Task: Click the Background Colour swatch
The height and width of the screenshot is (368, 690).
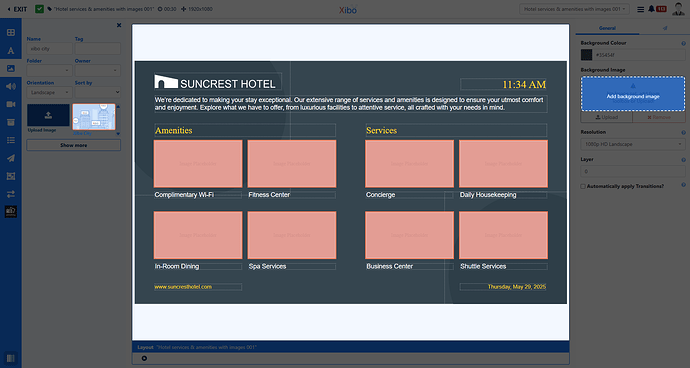Action: coord(586,55)
